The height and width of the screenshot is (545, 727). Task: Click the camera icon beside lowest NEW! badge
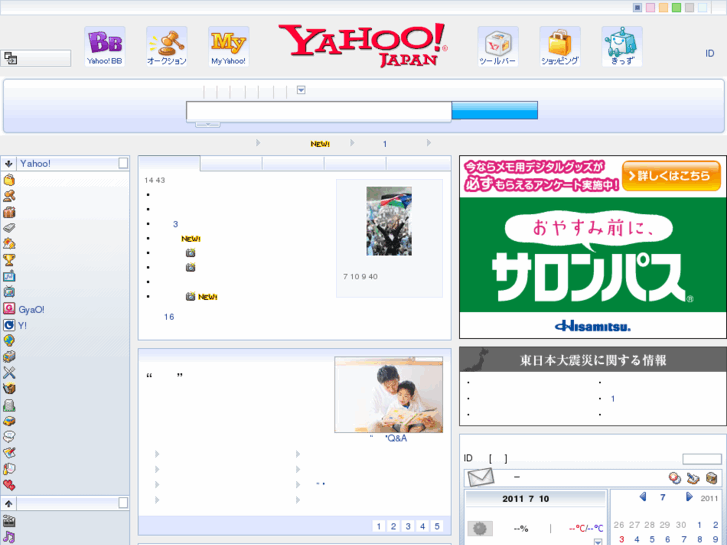(190, 296)
